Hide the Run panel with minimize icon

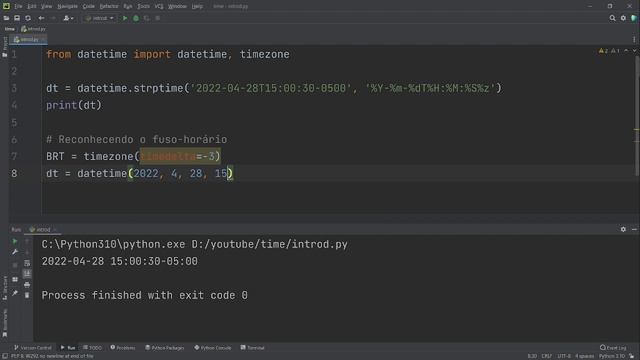coord(634,229)
